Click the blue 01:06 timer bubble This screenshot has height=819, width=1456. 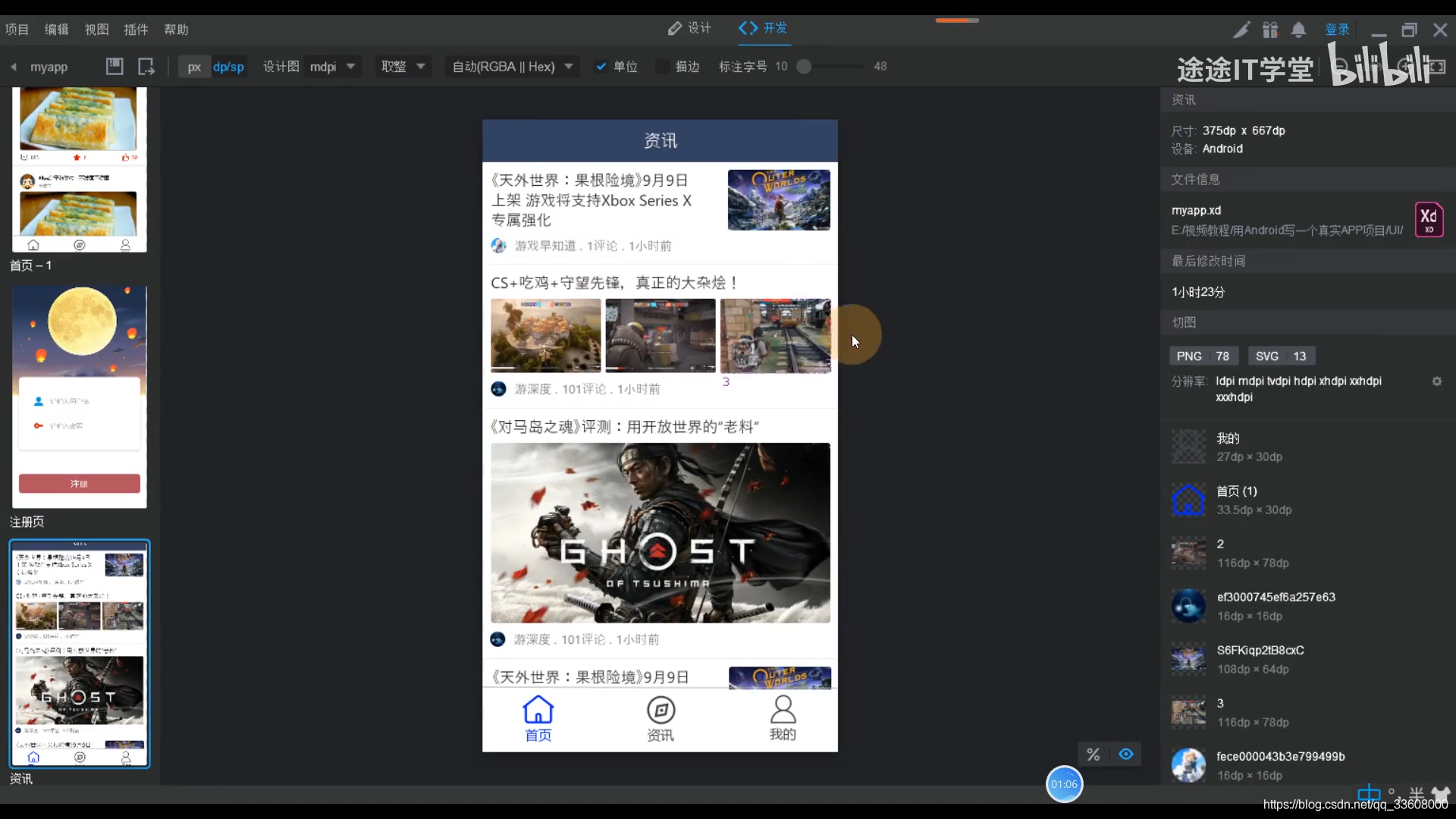(x=1064, y=784)
